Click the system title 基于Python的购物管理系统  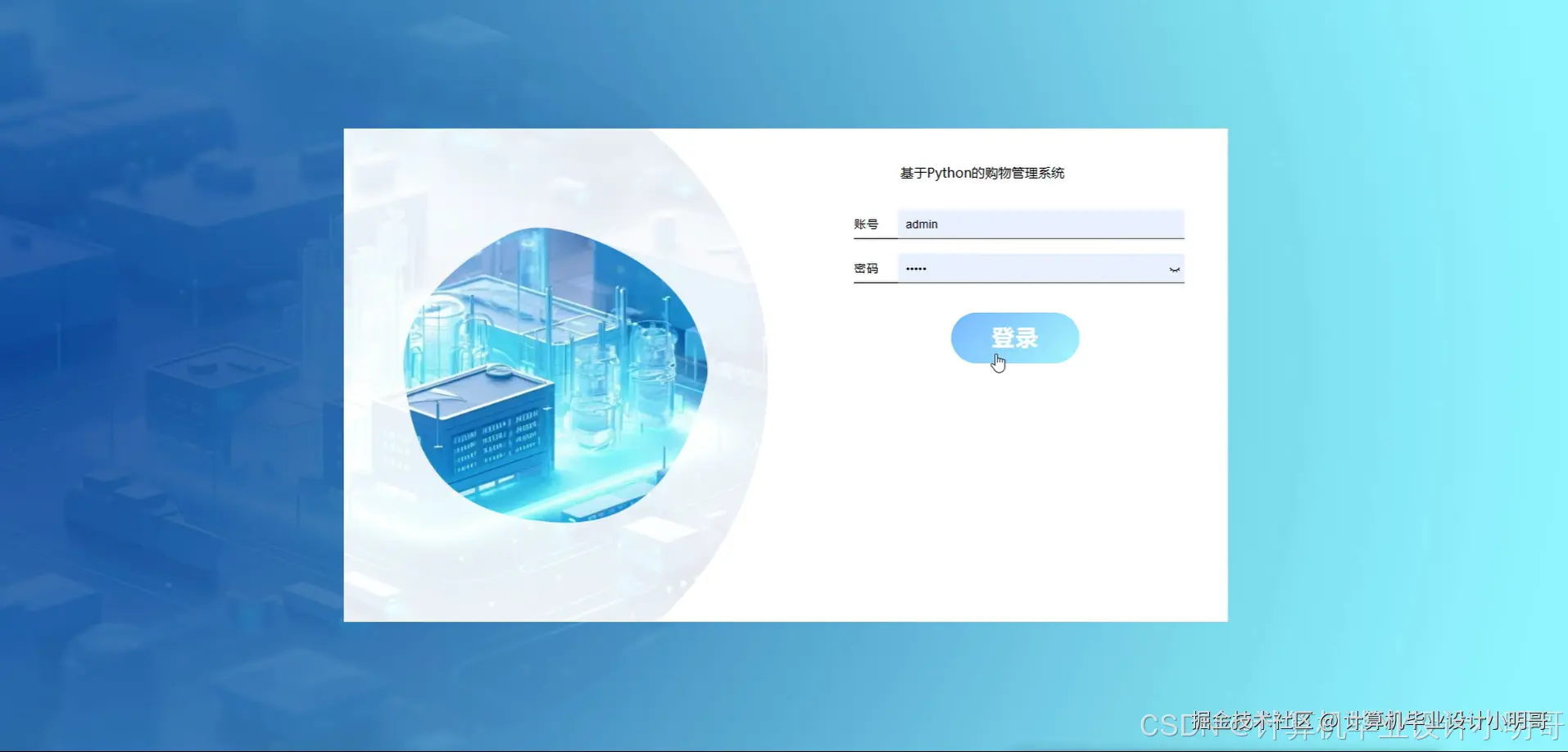982,172
